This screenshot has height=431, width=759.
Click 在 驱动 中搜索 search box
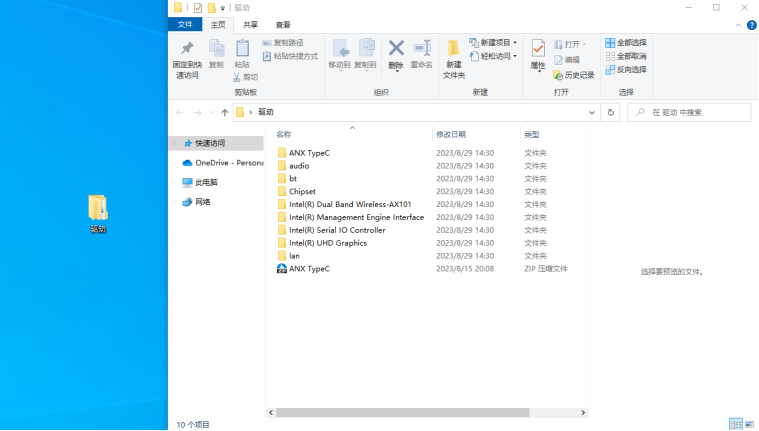click(689, 112)
